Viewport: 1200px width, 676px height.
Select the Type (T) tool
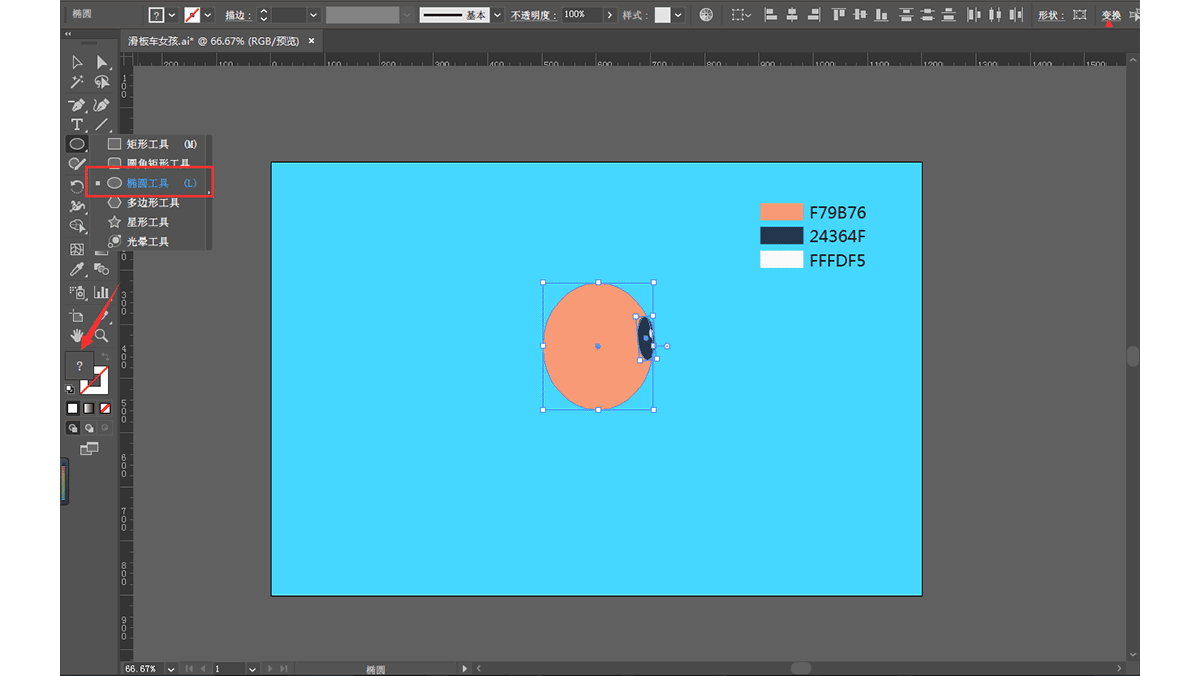pyautogui.click(x=77, y=124)
